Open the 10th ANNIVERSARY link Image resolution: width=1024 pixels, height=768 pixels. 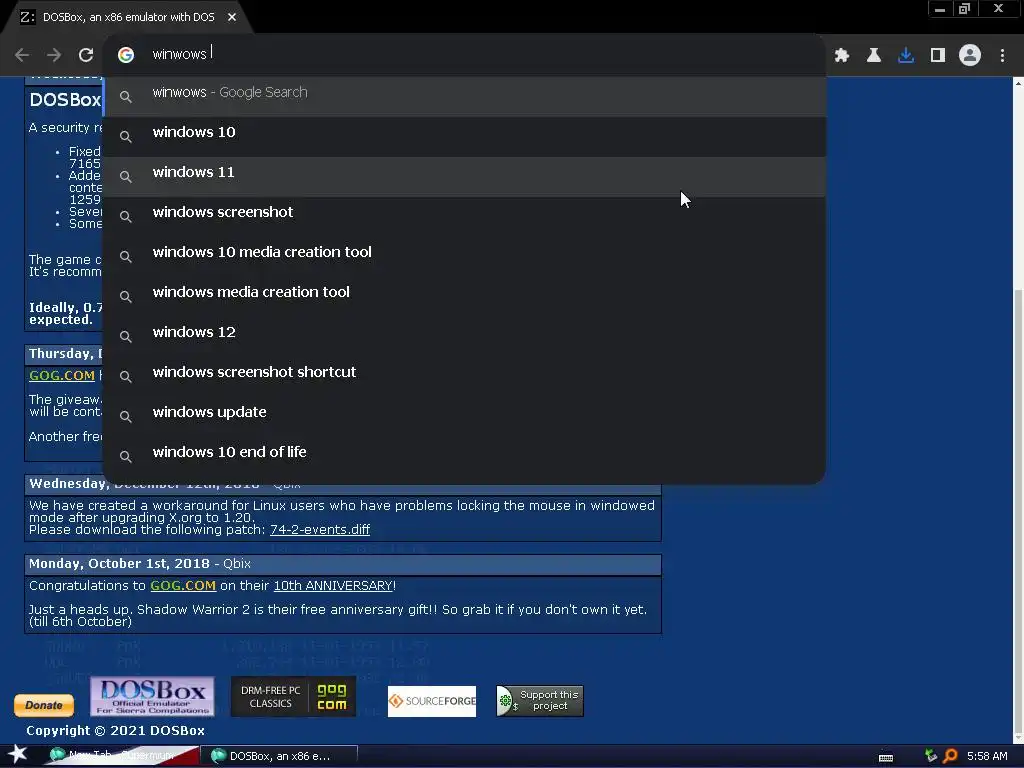tap(333, 586)
